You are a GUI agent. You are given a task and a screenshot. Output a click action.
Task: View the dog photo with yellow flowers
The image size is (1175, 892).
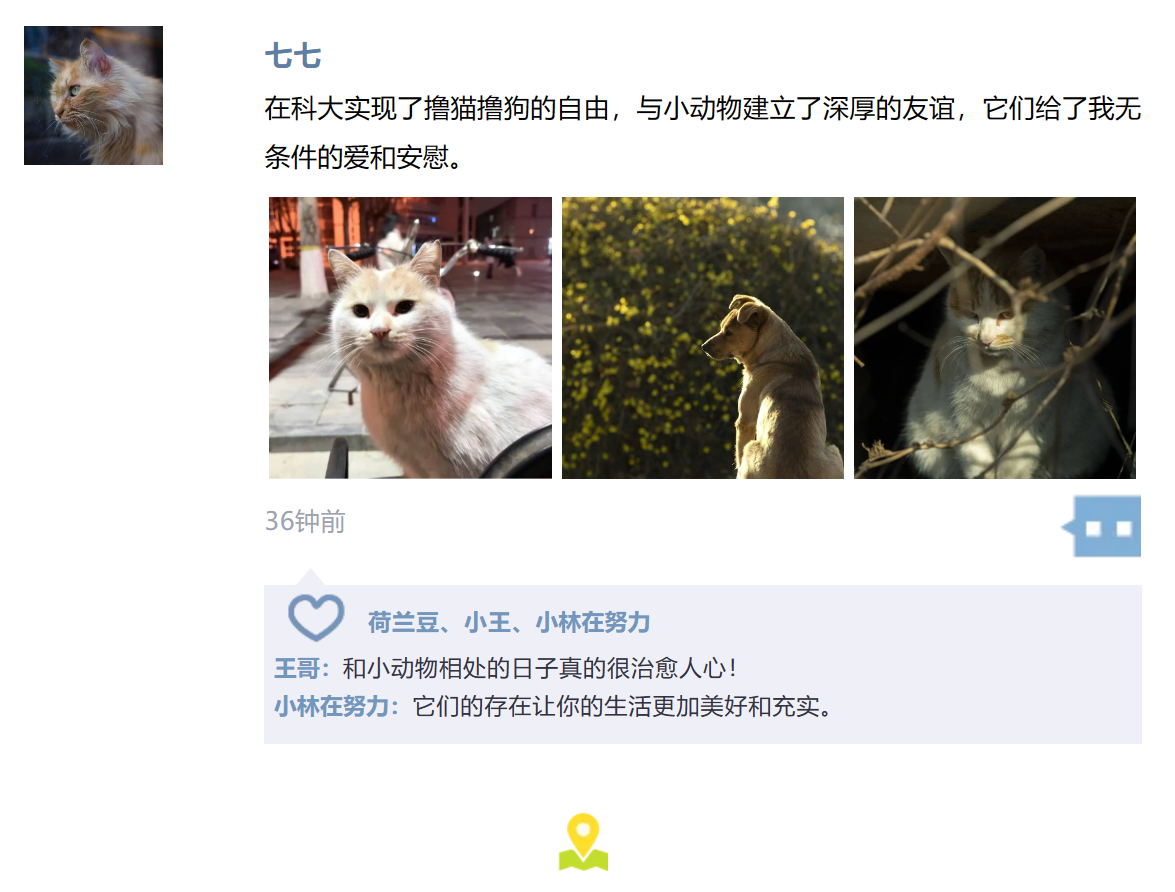(x=703, y=337)
